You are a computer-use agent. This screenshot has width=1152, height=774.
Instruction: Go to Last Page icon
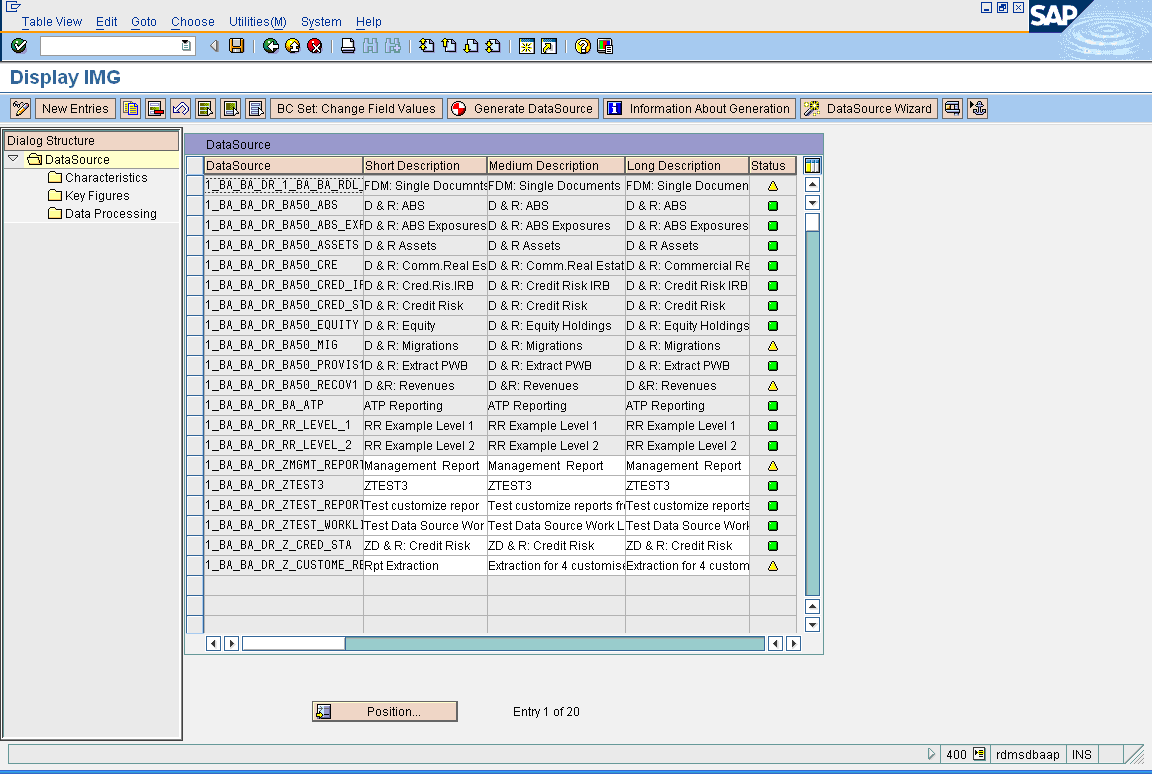click(x=493, y=46)
